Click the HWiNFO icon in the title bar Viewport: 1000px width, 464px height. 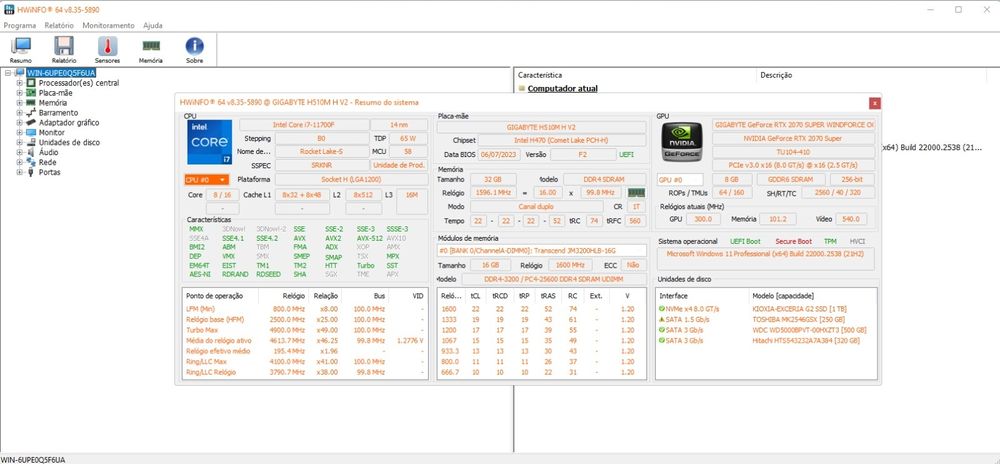click(x=8, y=10)
